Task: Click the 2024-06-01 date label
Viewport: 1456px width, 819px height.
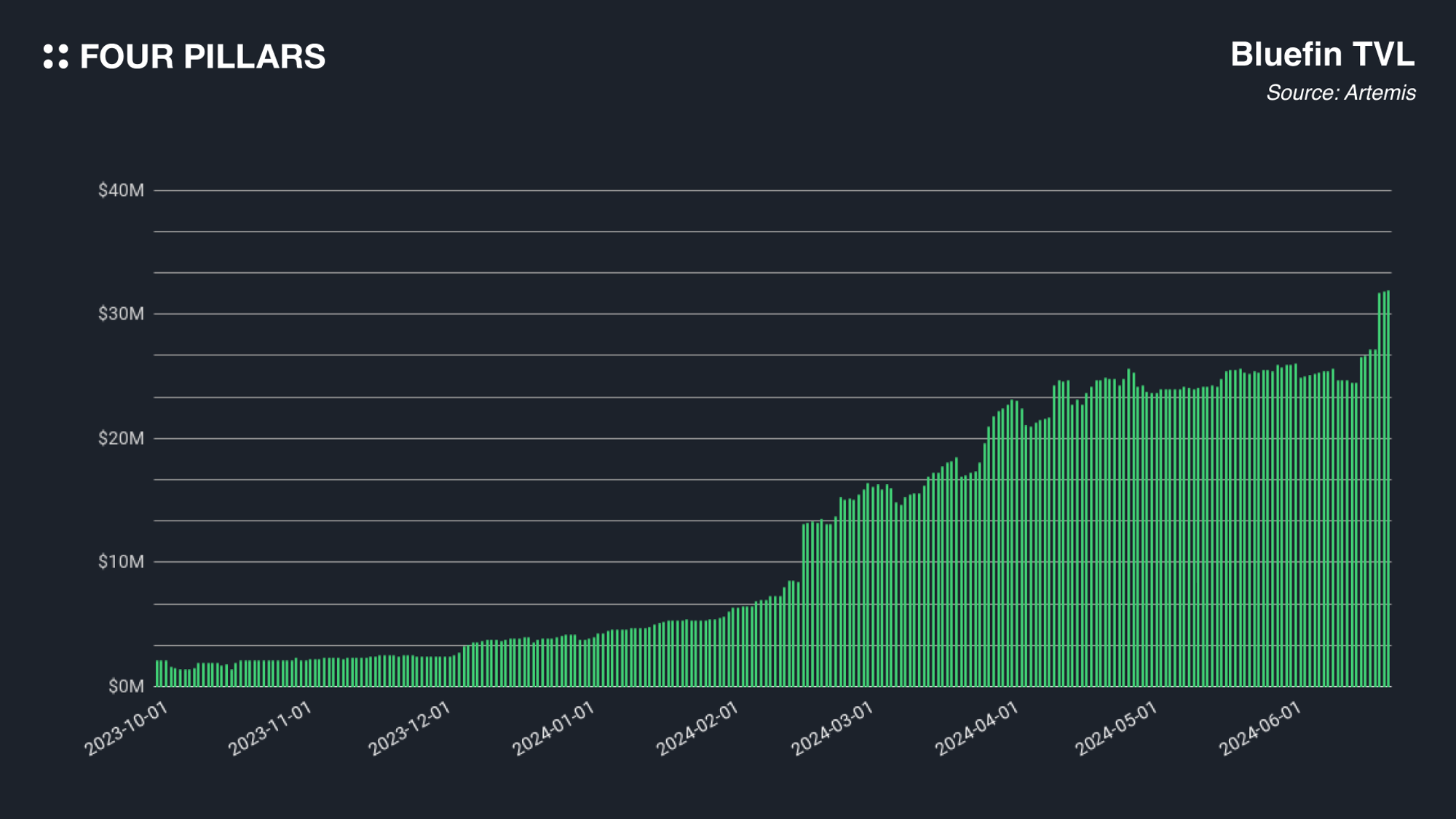Action: click(x=1260, y=729)
